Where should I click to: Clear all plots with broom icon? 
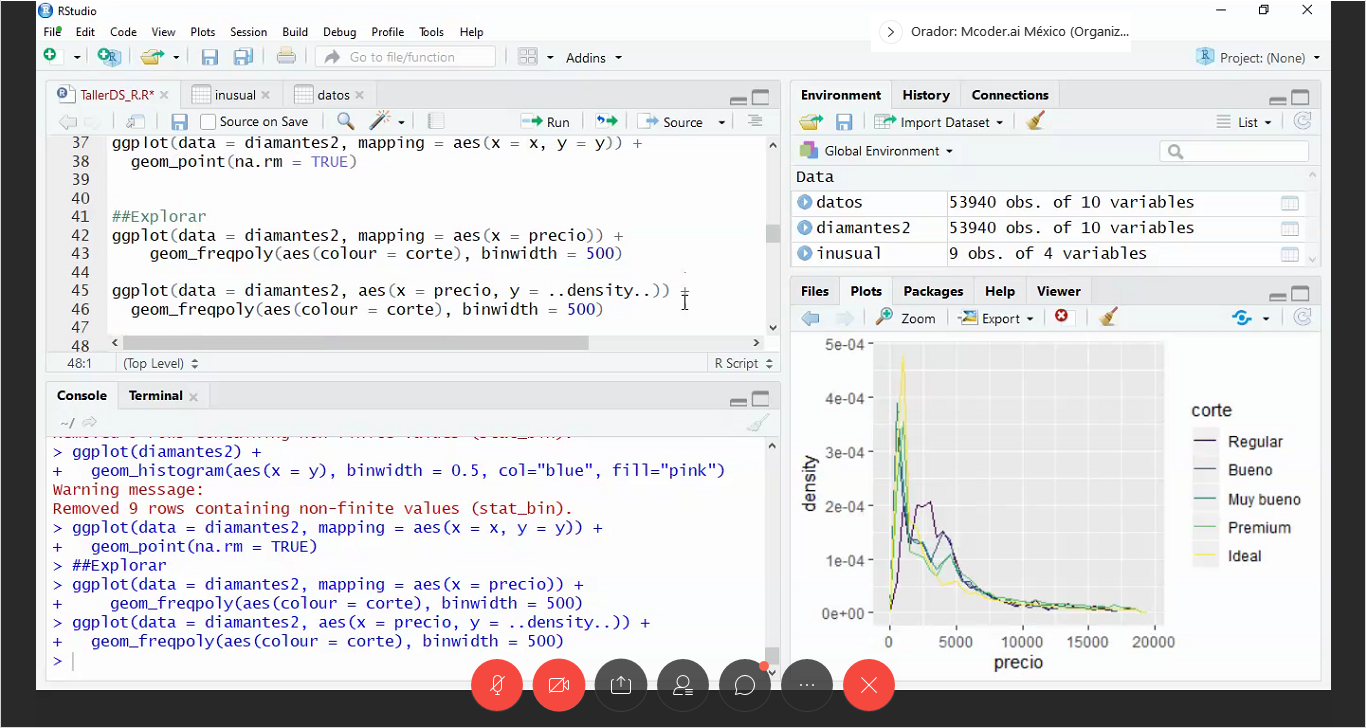[1108, 318]
